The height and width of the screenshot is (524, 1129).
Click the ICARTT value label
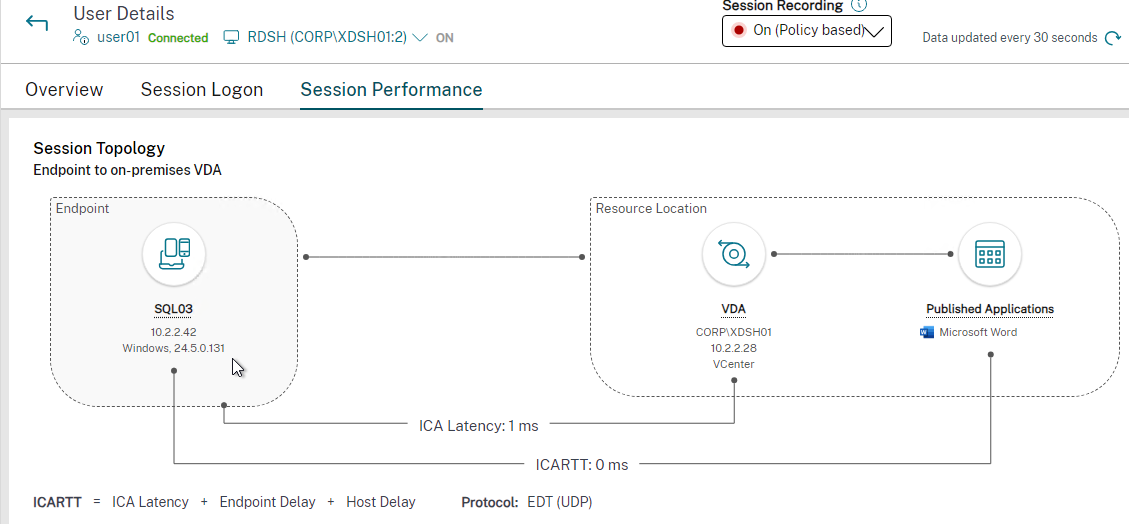[x=582, y=465]
